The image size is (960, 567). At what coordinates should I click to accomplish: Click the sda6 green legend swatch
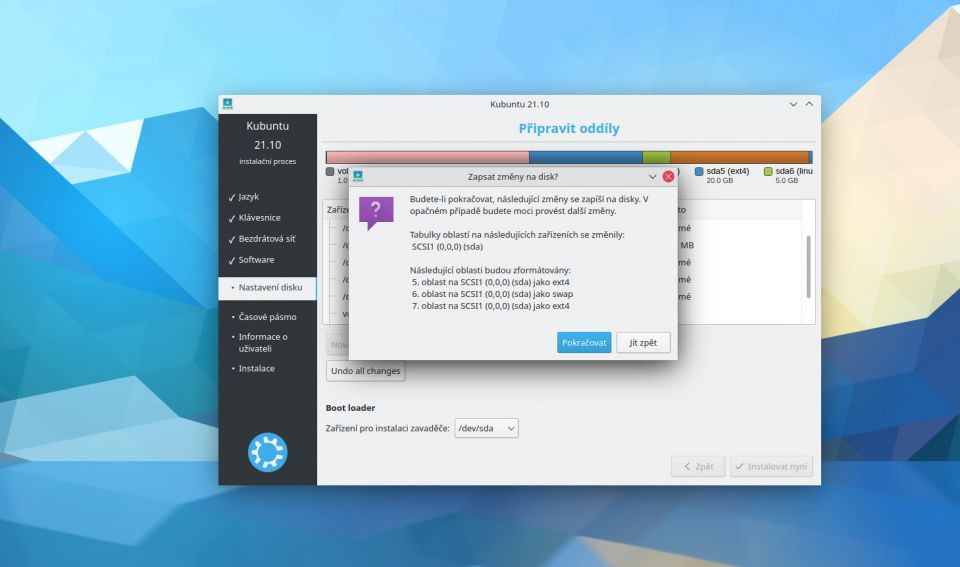point(768,171)
